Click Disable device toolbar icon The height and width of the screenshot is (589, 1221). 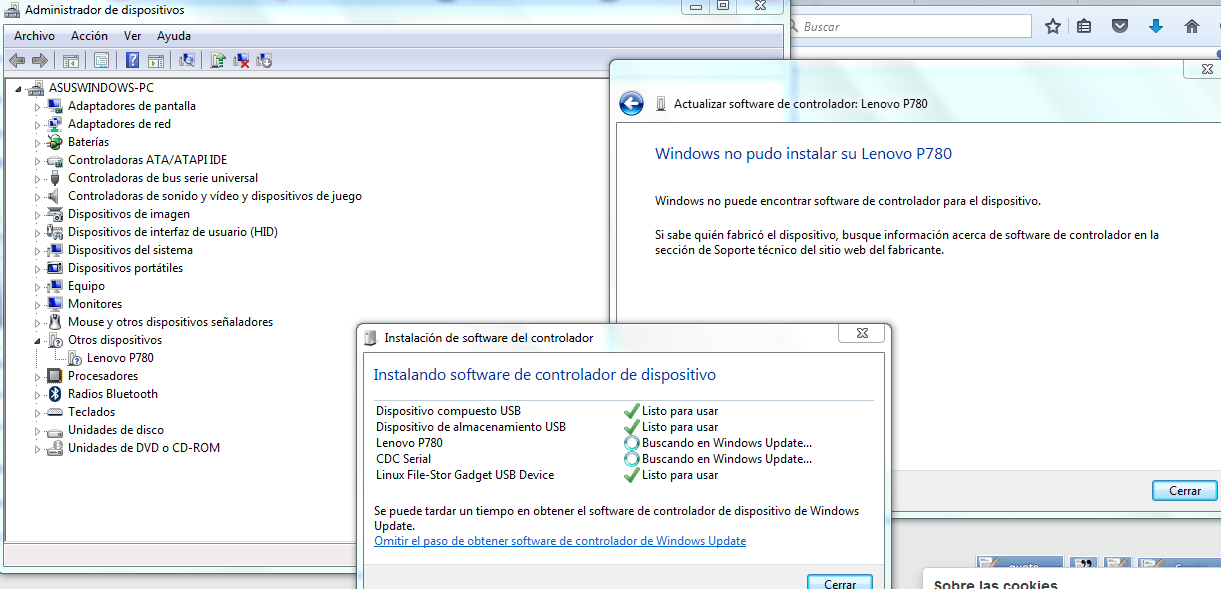(x=264, y=60)
